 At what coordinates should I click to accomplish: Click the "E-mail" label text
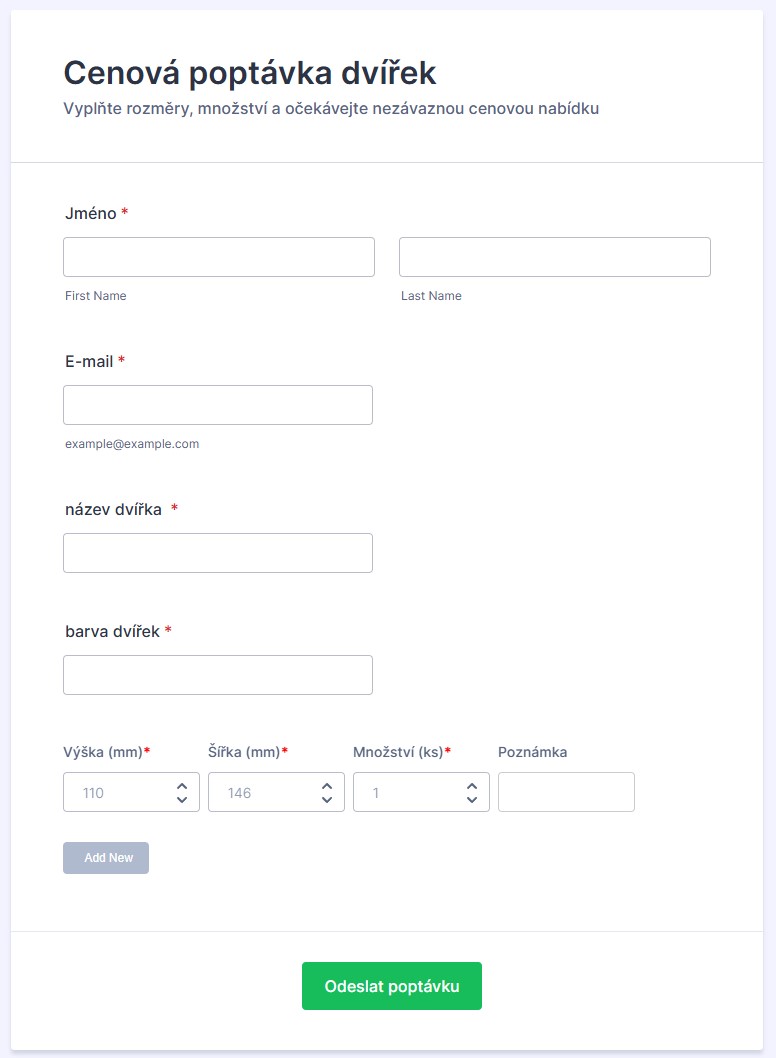[89, 361]
